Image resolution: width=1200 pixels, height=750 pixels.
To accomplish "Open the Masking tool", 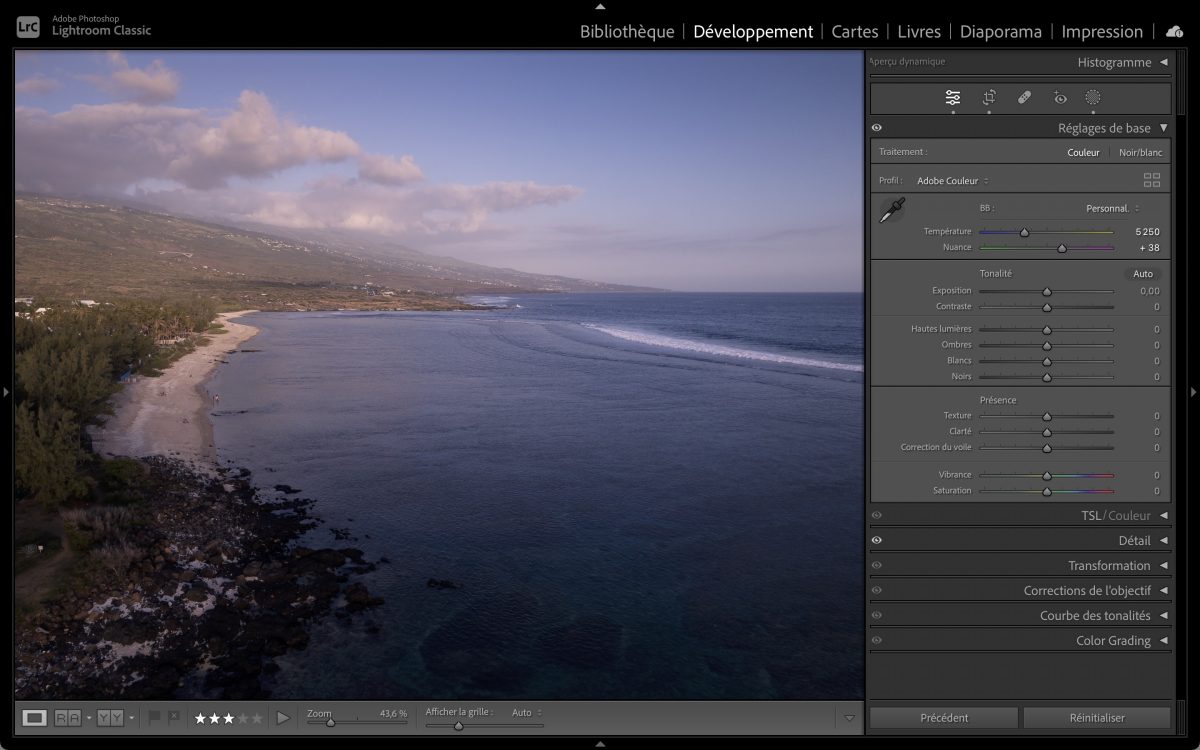I will pyautogui.click(x=1093, y=97).
